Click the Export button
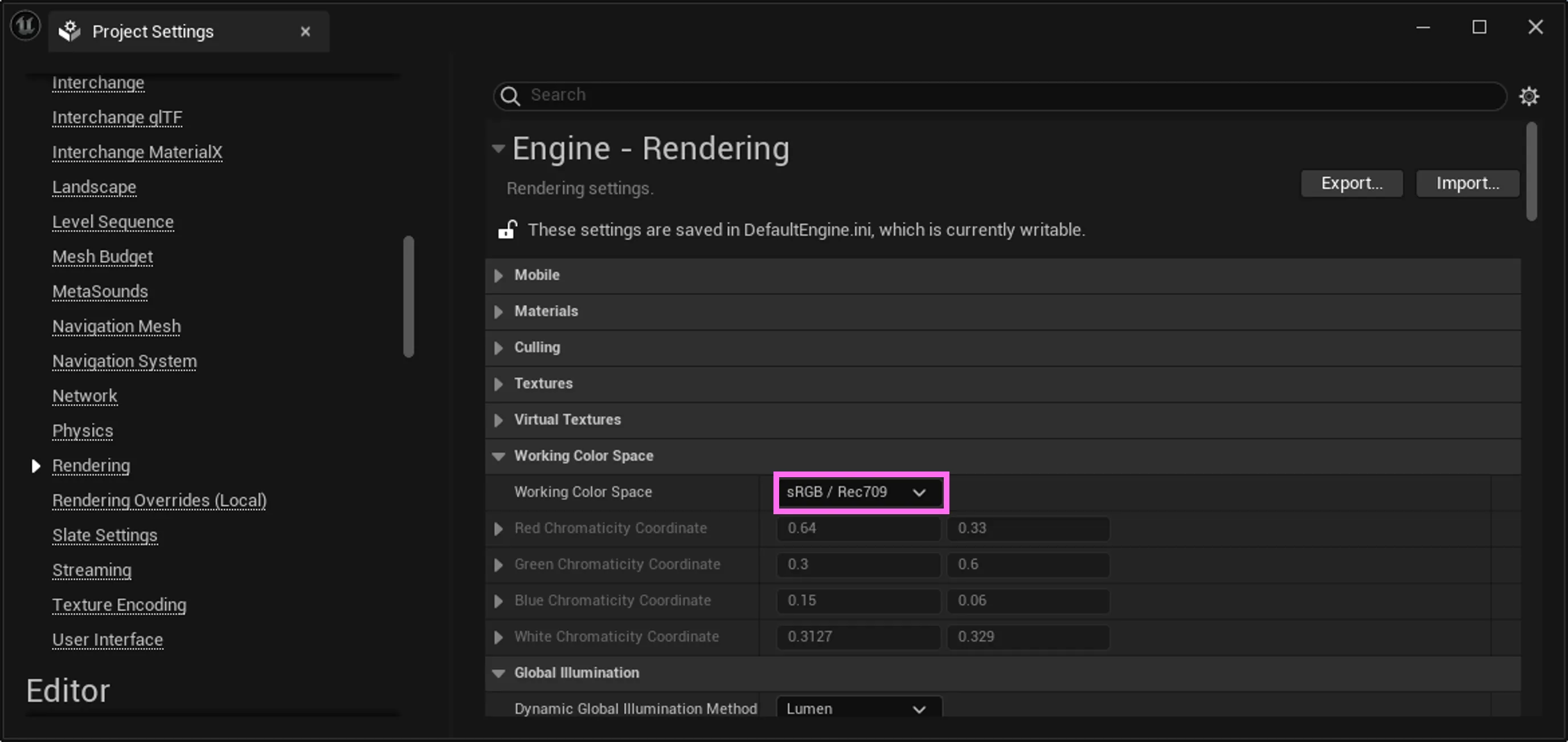 (1352, 183)
